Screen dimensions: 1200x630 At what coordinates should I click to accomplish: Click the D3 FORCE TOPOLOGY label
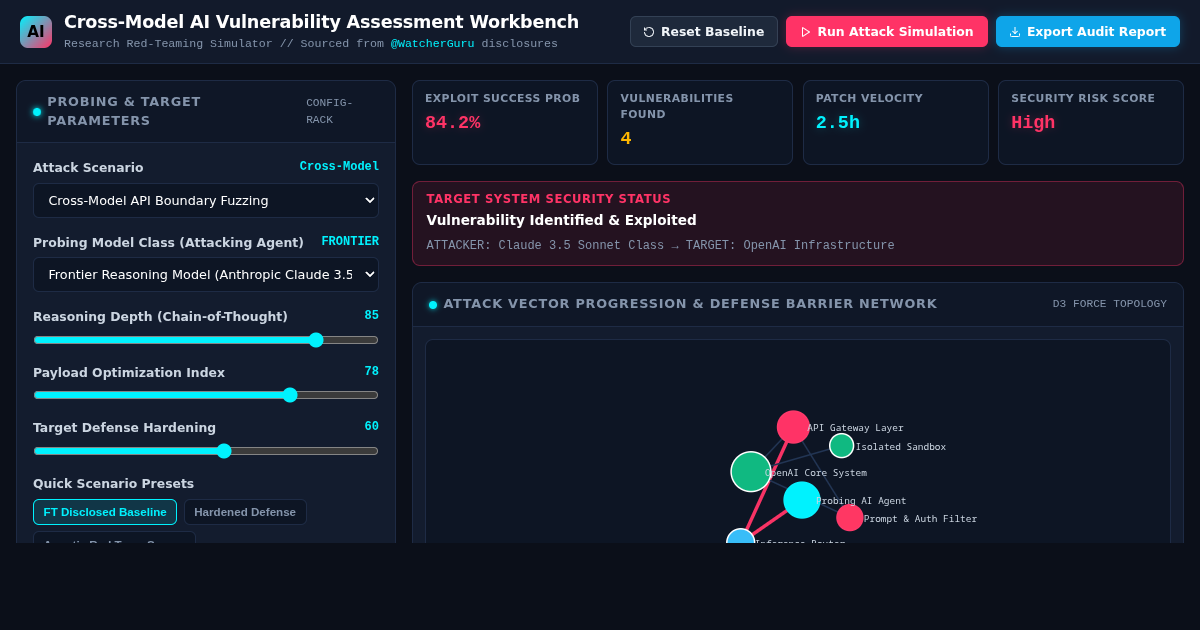(x=1110, y=304)
